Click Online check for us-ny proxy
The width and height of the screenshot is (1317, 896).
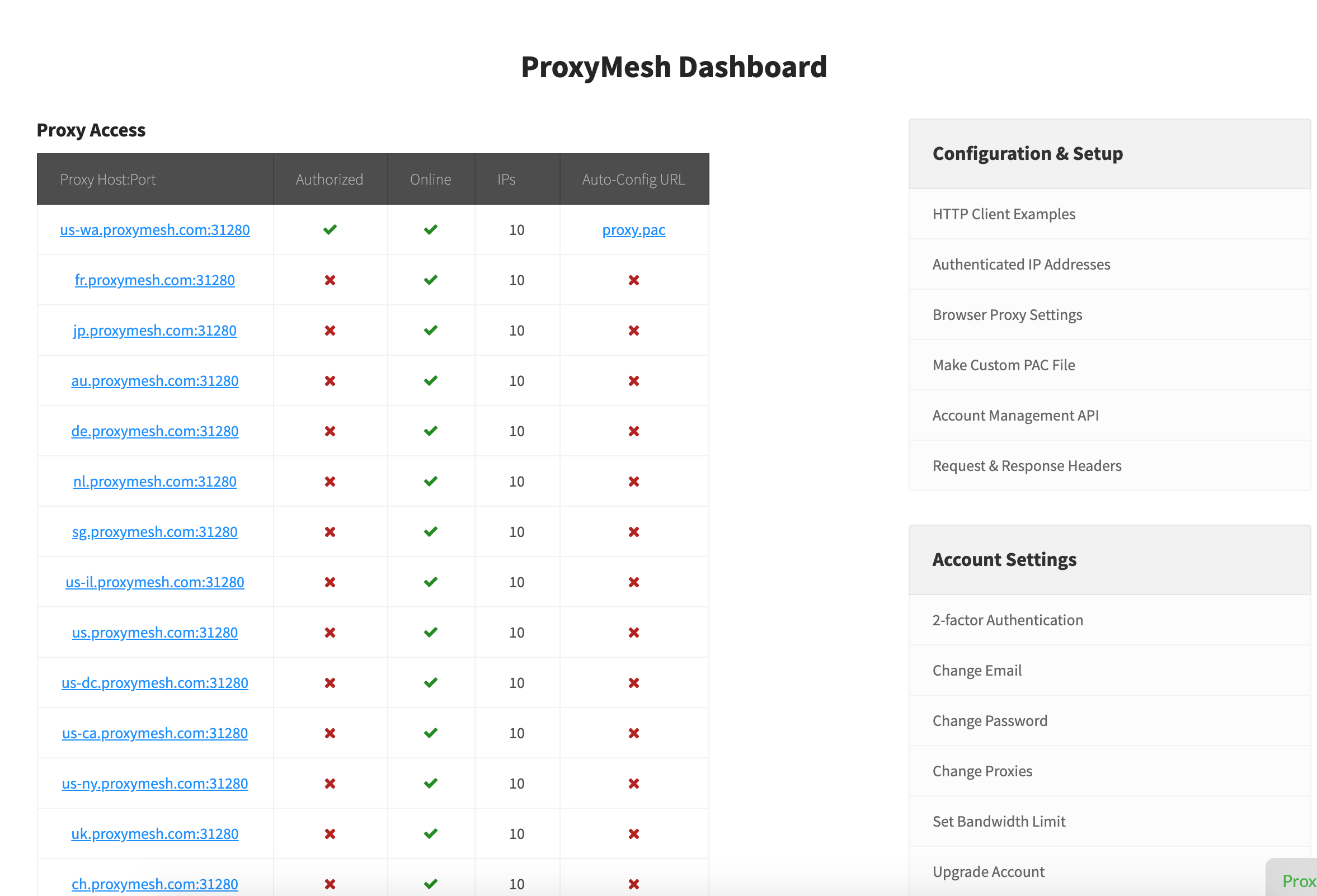(x=431, y=785)
